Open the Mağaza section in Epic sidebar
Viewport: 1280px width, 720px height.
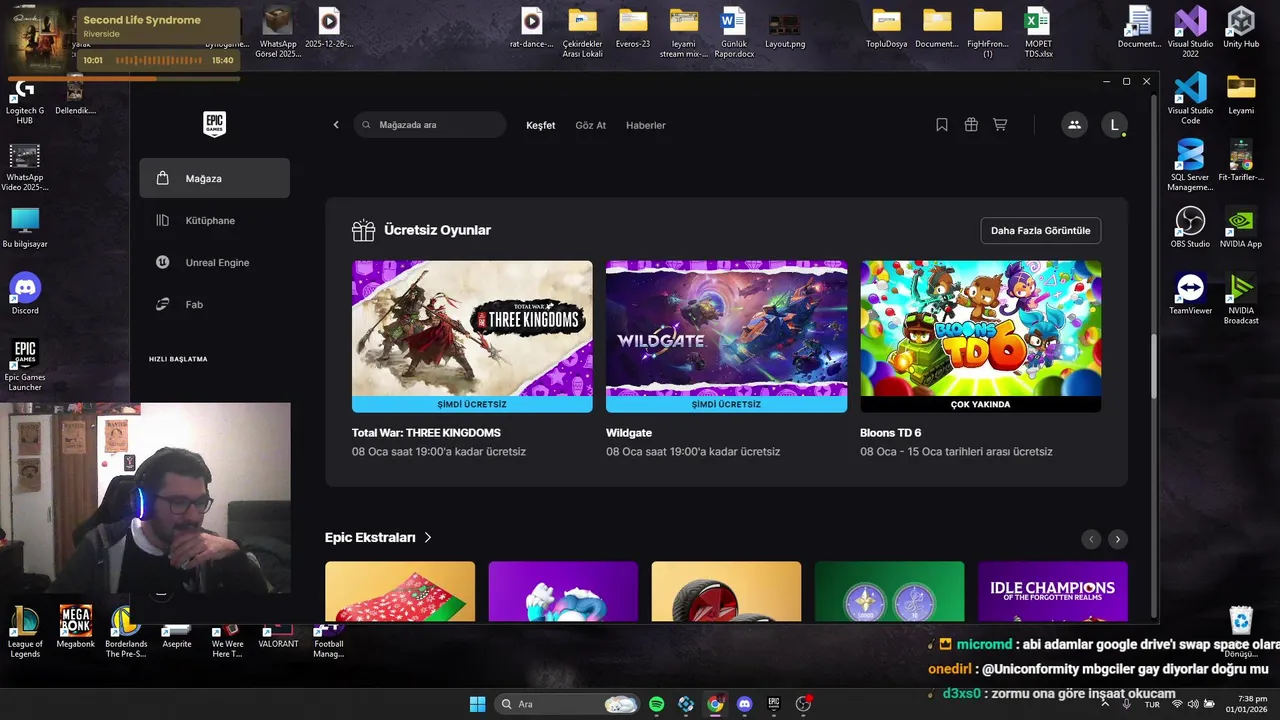pyautogui.click(x=214, y=178)
